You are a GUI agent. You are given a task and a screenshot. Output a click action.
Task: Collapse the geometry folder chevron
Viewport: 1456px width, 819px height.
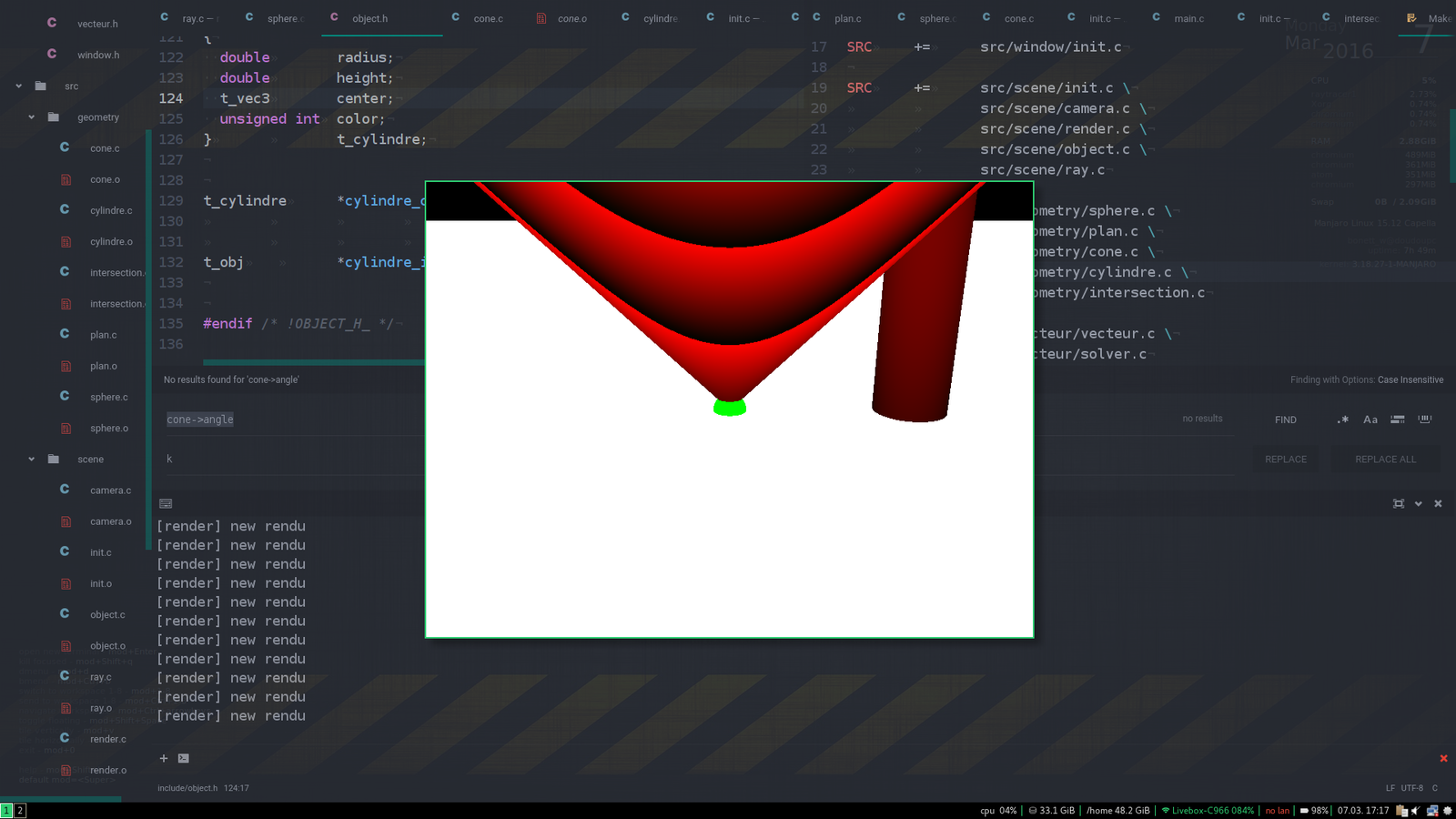pos(32,117)
